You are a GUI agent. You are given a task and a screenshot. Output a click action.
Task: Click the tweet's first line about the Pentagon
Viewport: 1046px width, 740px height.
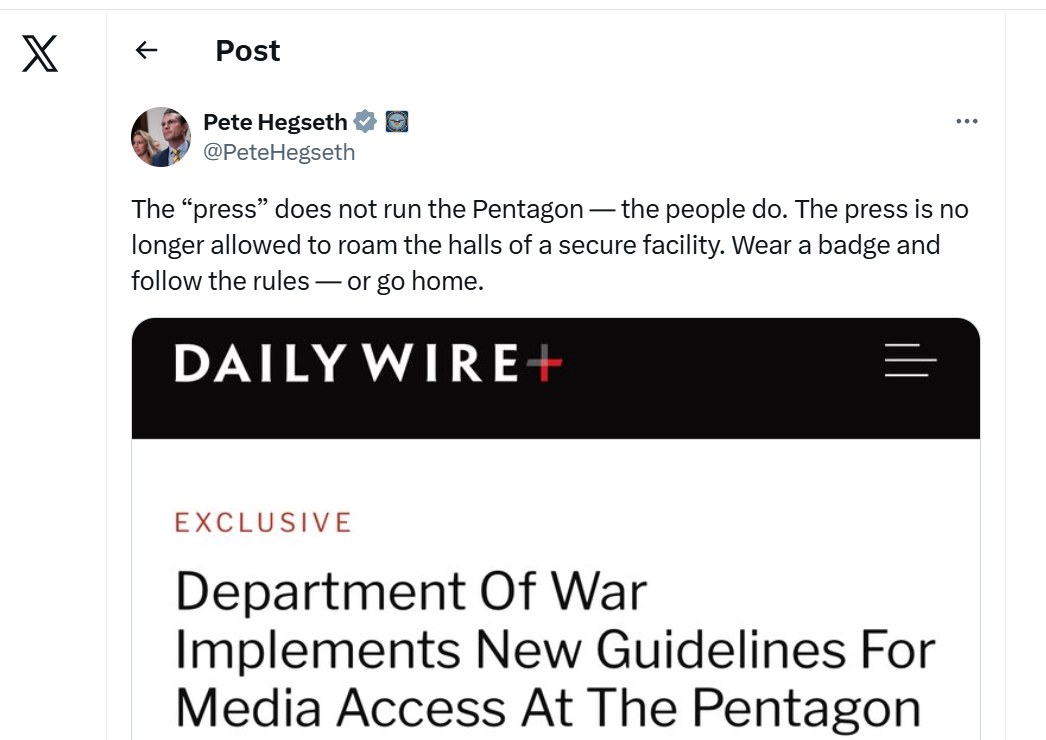click(x=550, y=210)
